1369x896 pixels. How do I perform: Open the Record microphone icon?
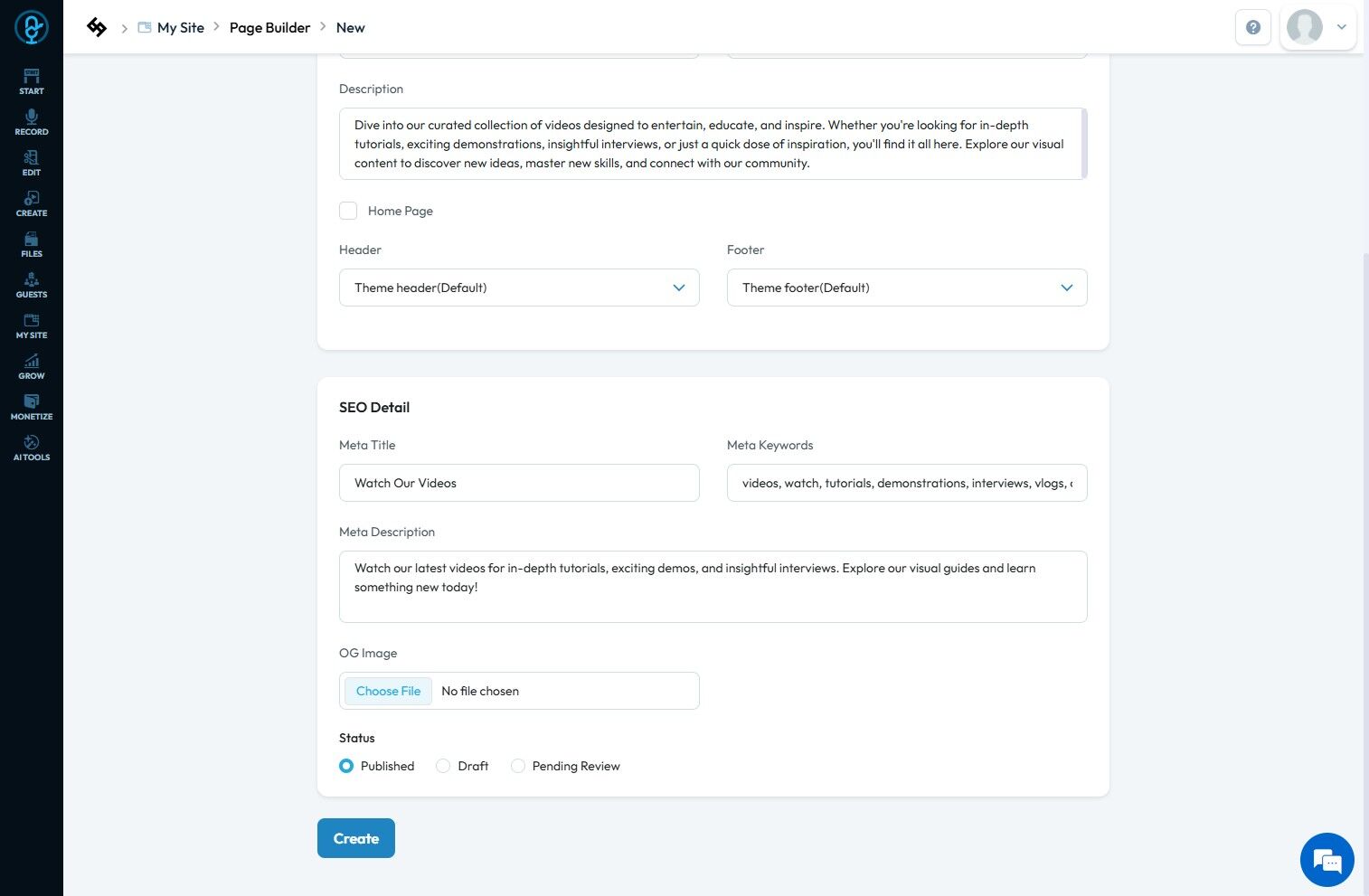(32, 121)
